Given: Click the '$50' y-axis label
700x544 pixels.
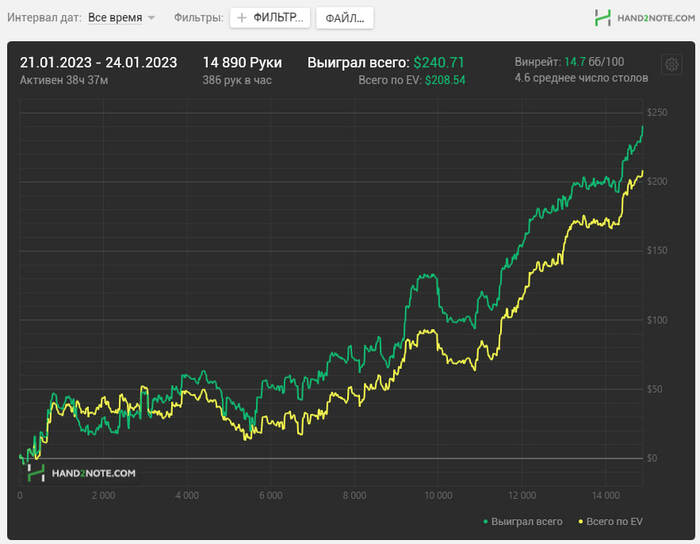Looking at the screenshot, I should coord(654,389).
